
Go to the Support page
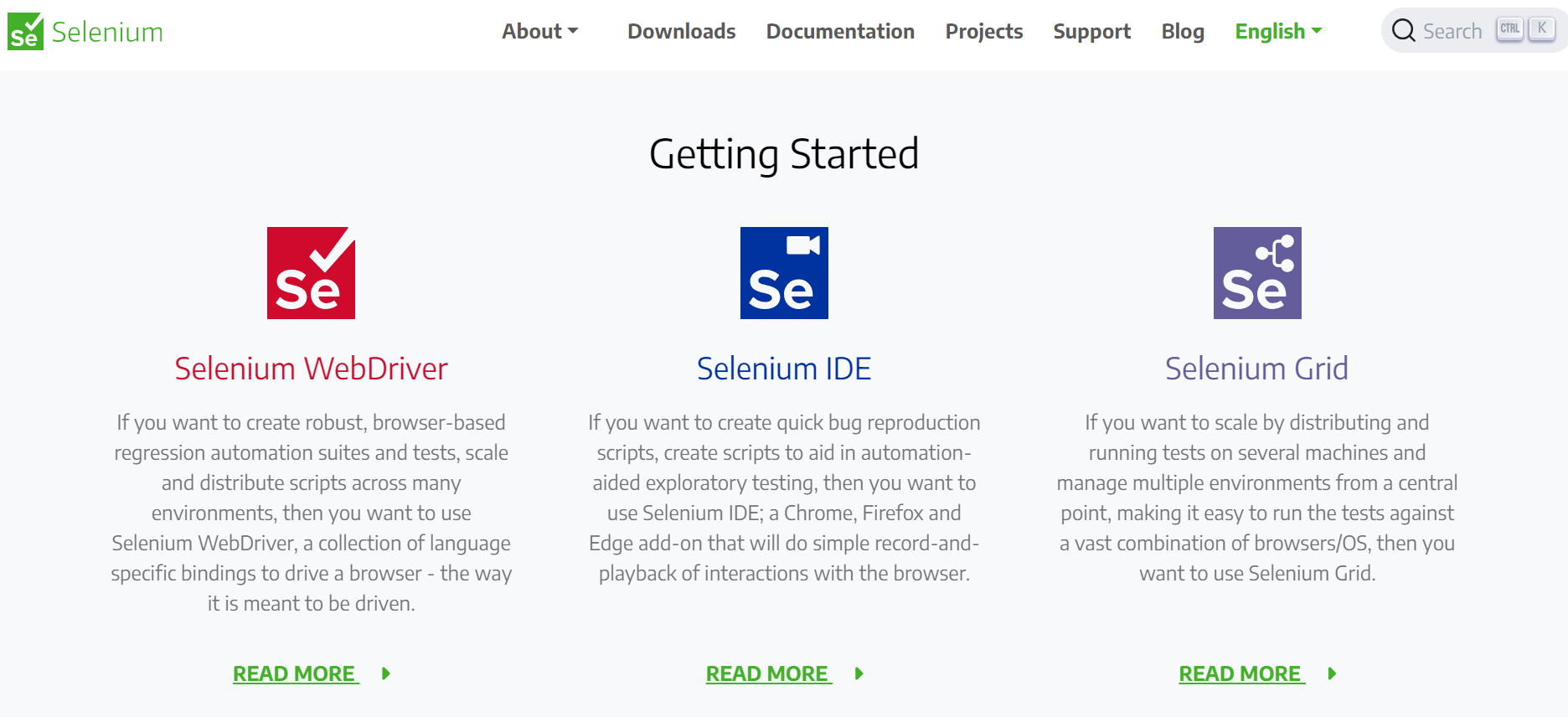pyautogui.click(x=1091, y=31)
